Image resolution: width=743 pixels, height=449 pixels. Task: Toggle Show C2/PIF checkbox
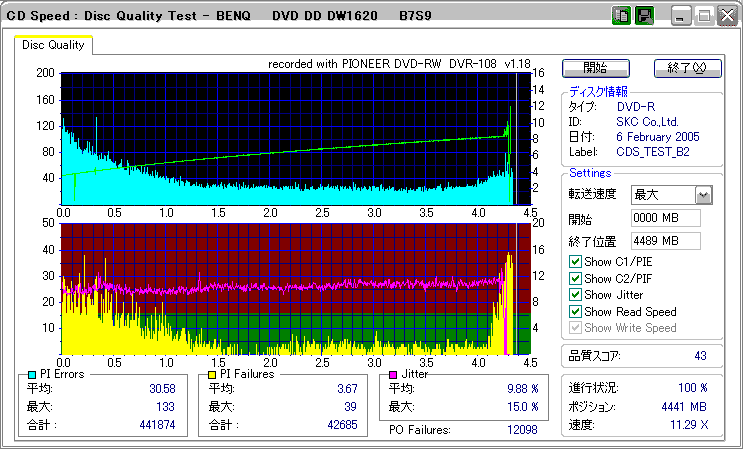click(x=575, y=278)
